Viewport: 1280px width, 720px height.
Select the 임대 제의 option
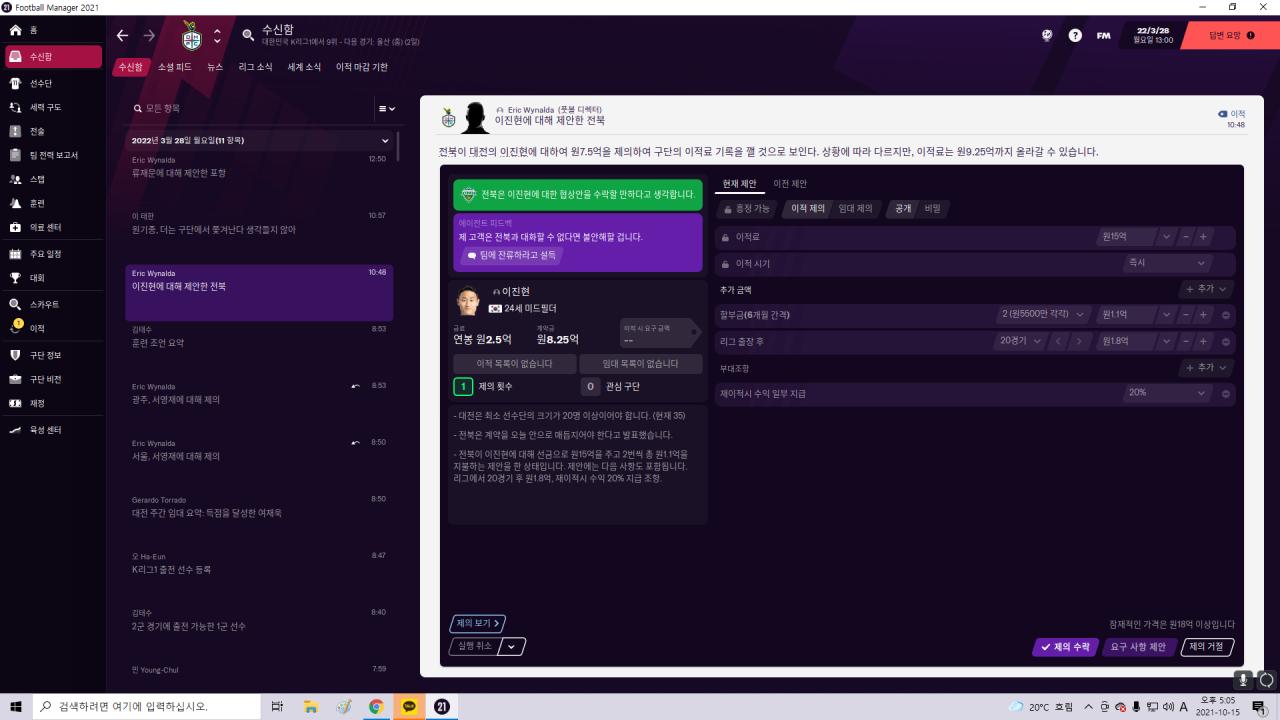[855, 209]
